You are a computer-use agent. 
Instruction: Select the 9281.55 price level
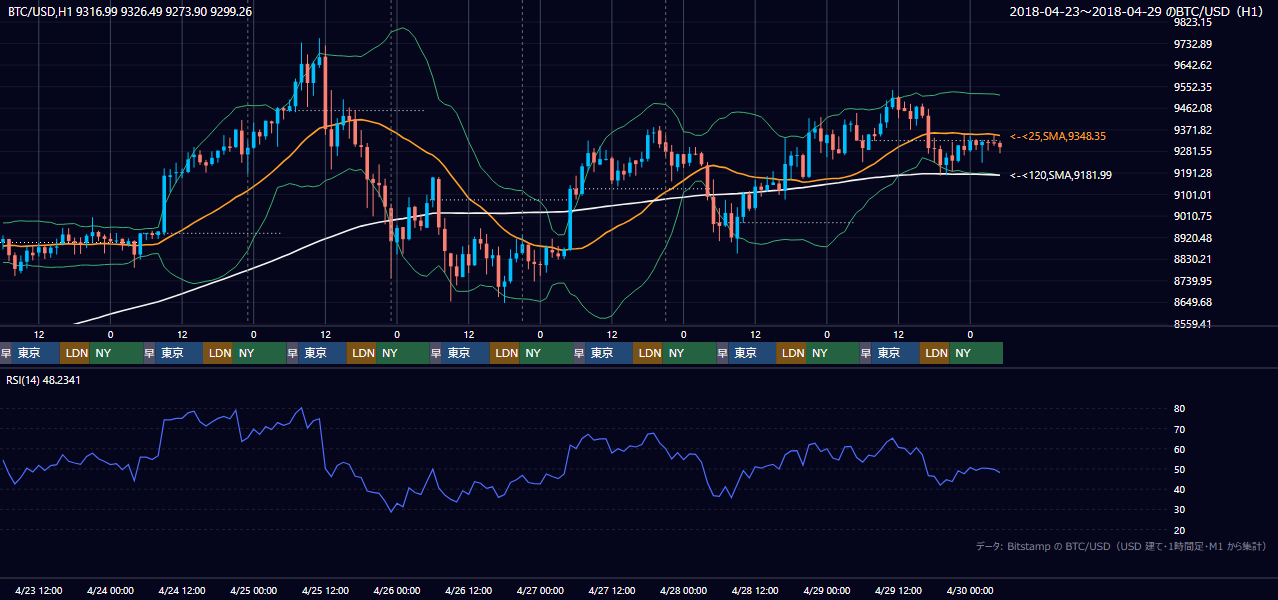click(x=1193, y=151)
